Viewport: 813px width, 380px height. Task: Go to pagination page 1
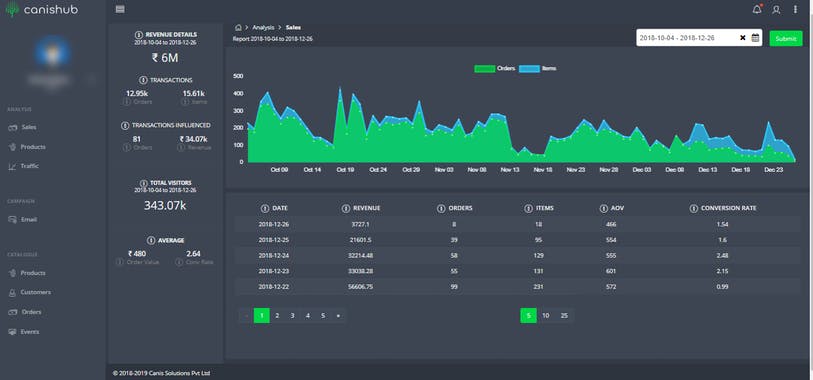262,315
